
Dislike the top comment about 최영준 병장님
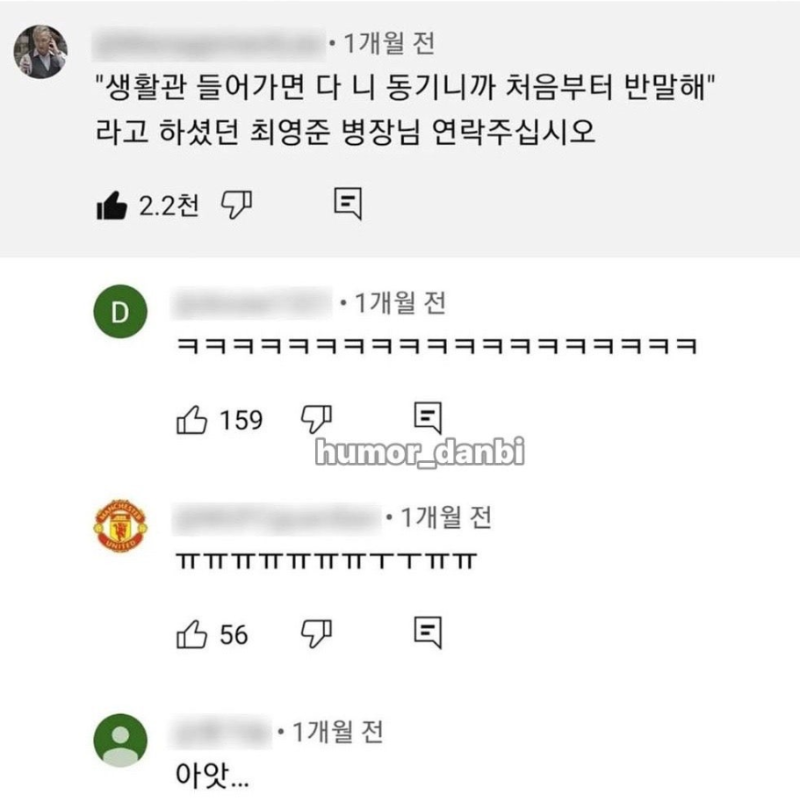(x=236, y=205)
